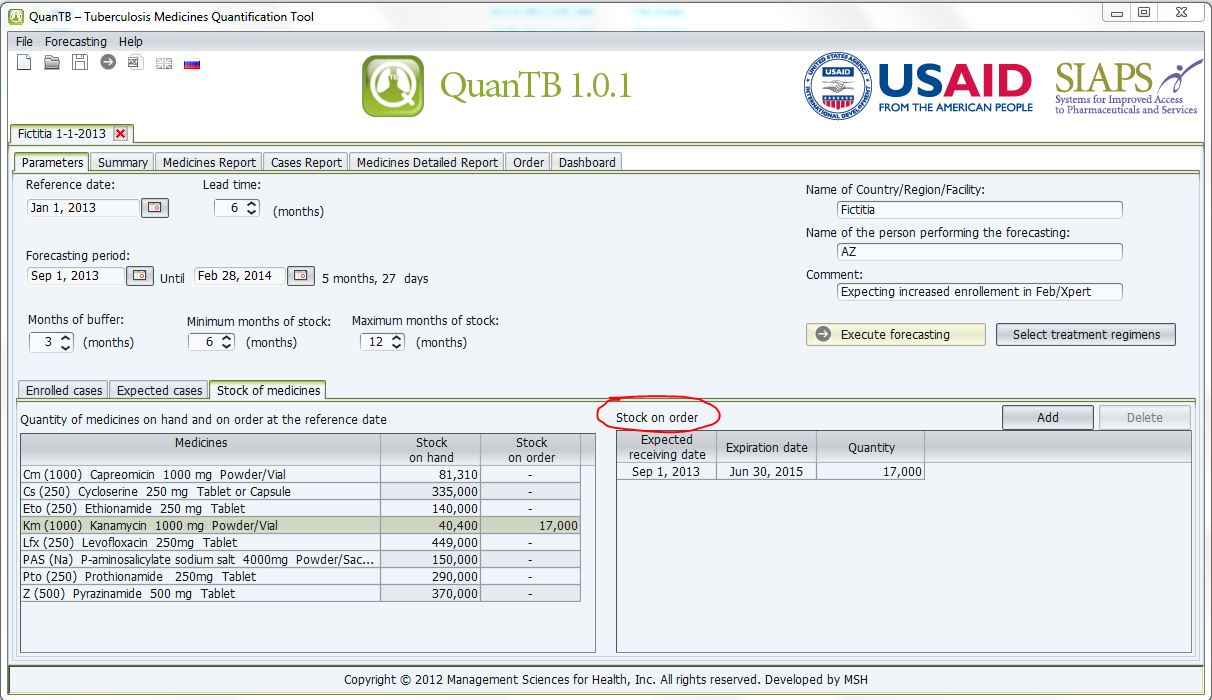The image size is (1212, 700).
Task: Close the Fictitia 1-1-2013 tab with red X
Action: click(121, 134)
